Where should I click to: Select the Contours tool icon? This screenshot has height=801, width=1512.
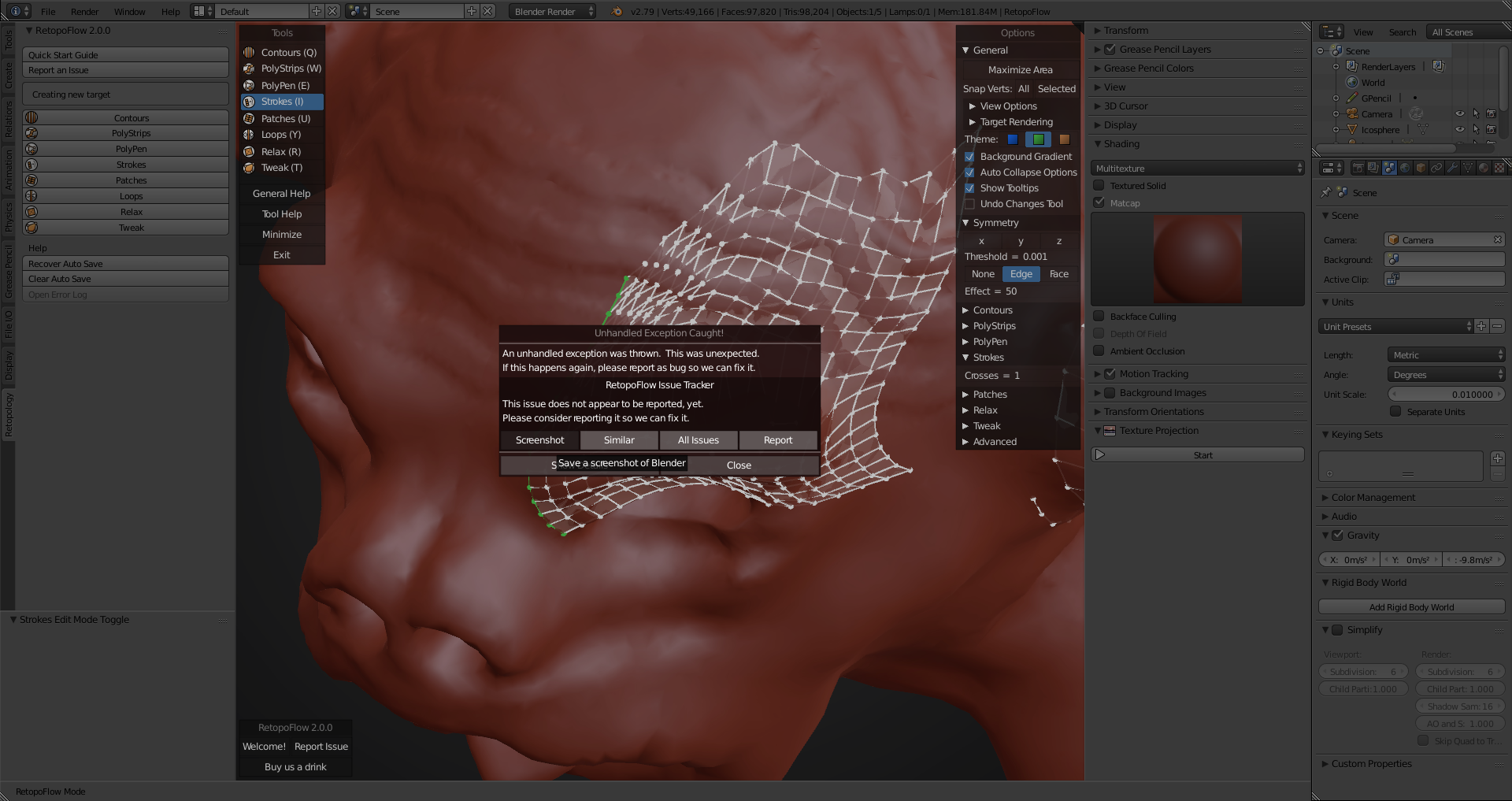click(247, 52)
